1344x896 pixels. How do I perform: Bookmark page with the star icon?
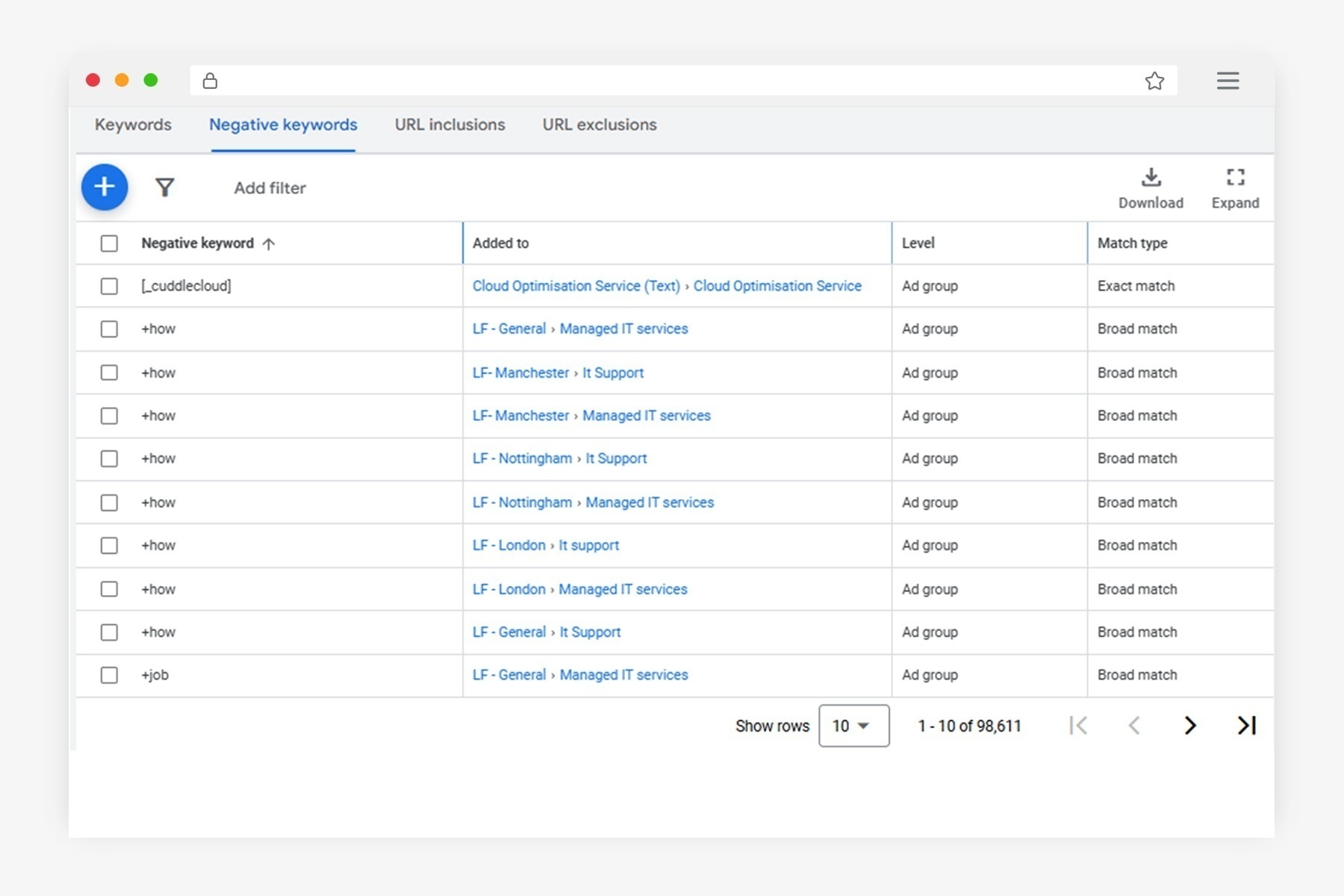coord(1154,81)
